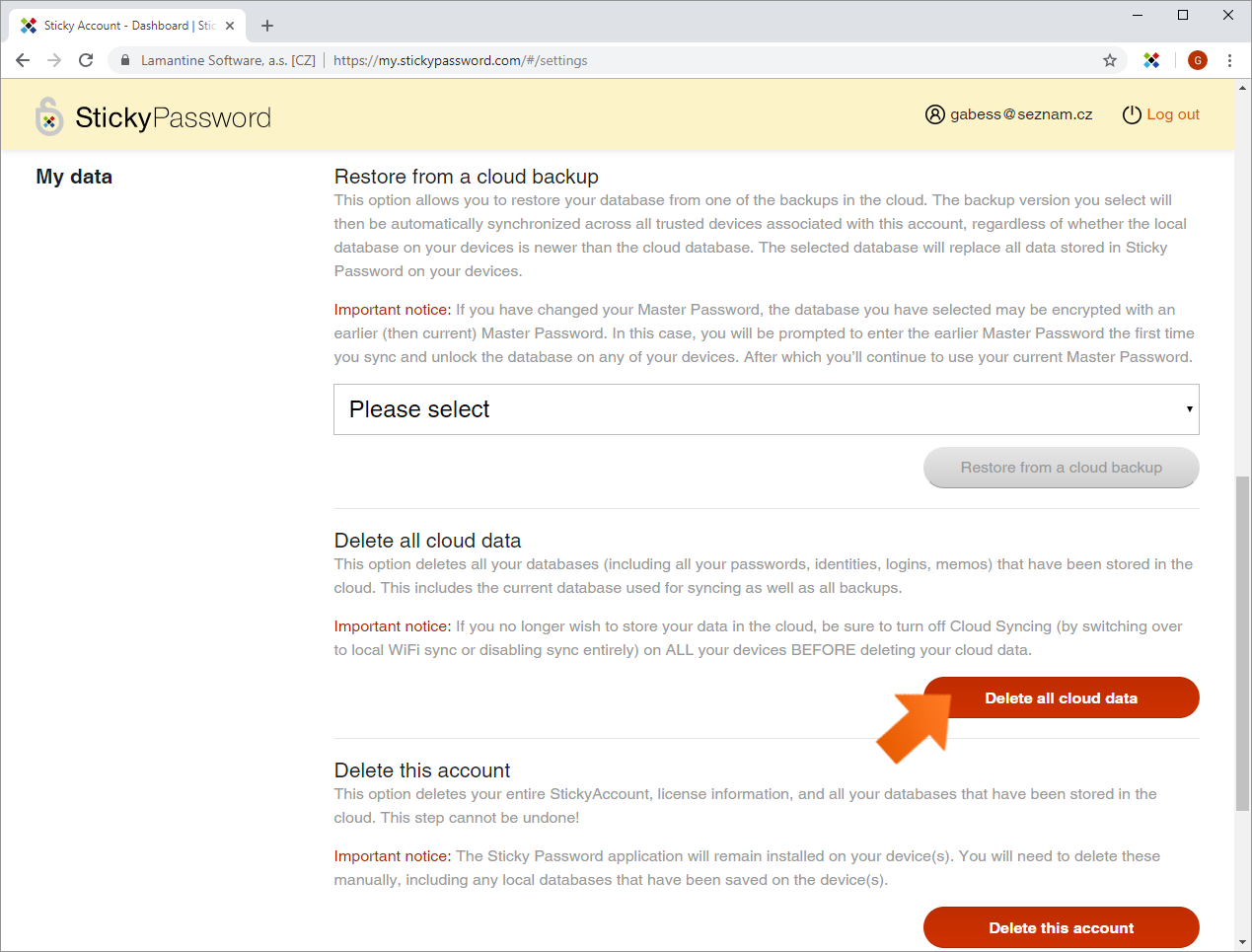Screen dimensions: 1252x952
Task: Bookmark this page with the star icon
Action: 1110,60
